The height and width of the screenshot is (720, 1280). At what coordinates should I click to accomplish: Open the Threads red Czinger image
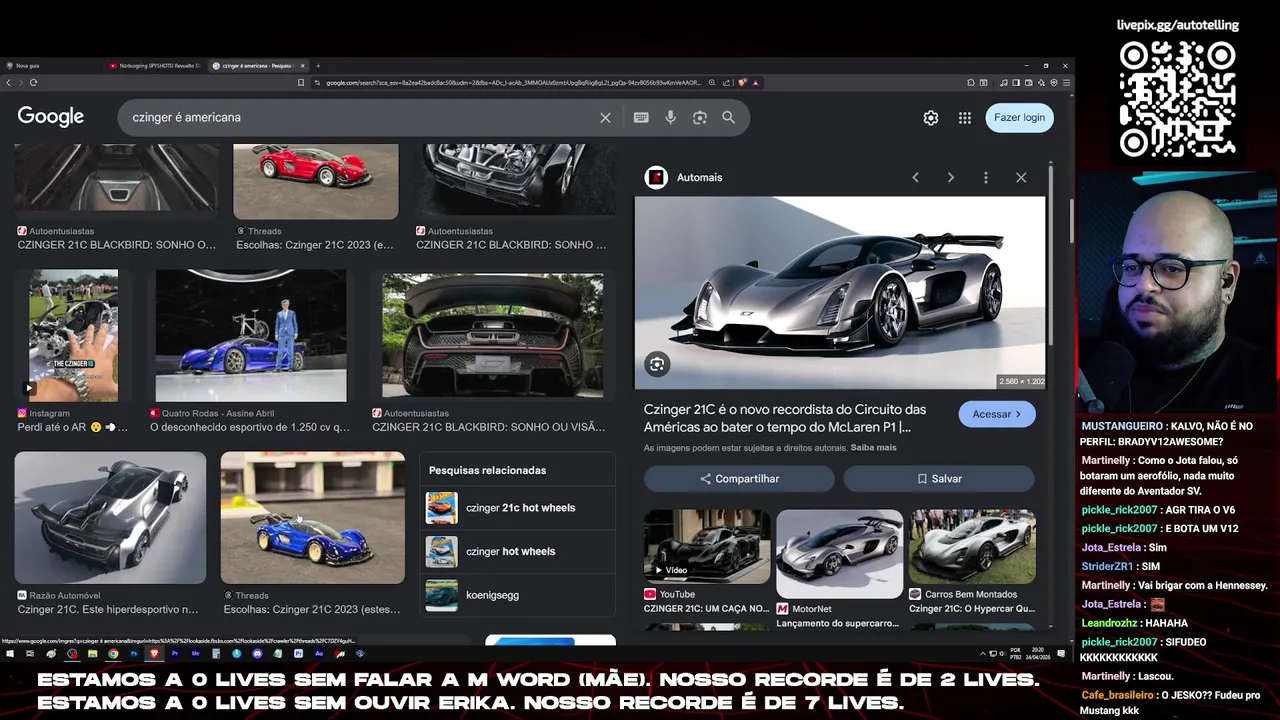click(x=316, y=181)
